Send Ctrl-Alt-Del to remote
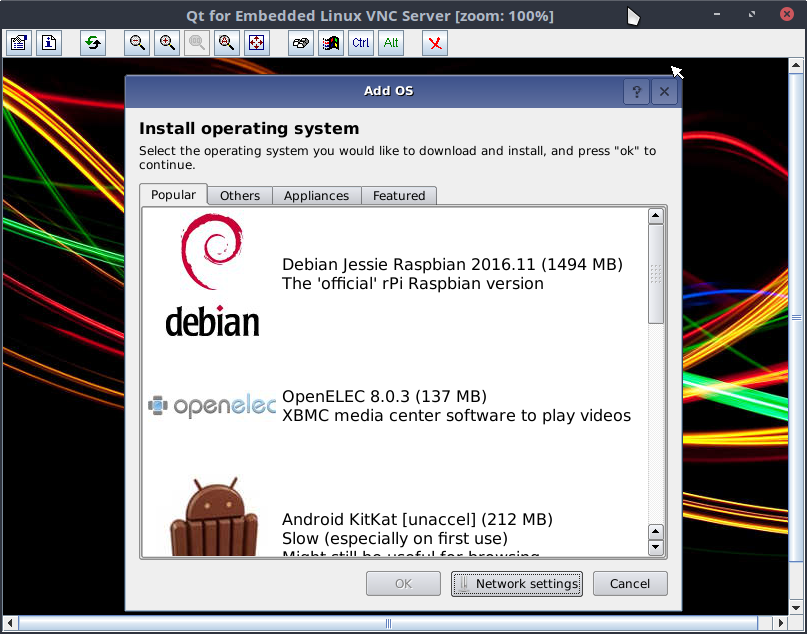Viewport: 807px width, 634px height. point(301,43)
